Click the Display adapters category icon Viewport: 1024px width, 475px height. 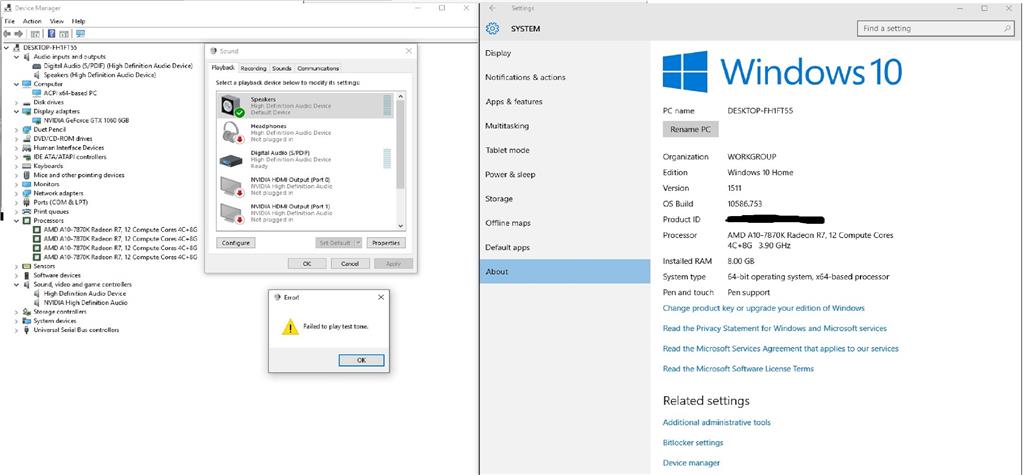[26, 111]
